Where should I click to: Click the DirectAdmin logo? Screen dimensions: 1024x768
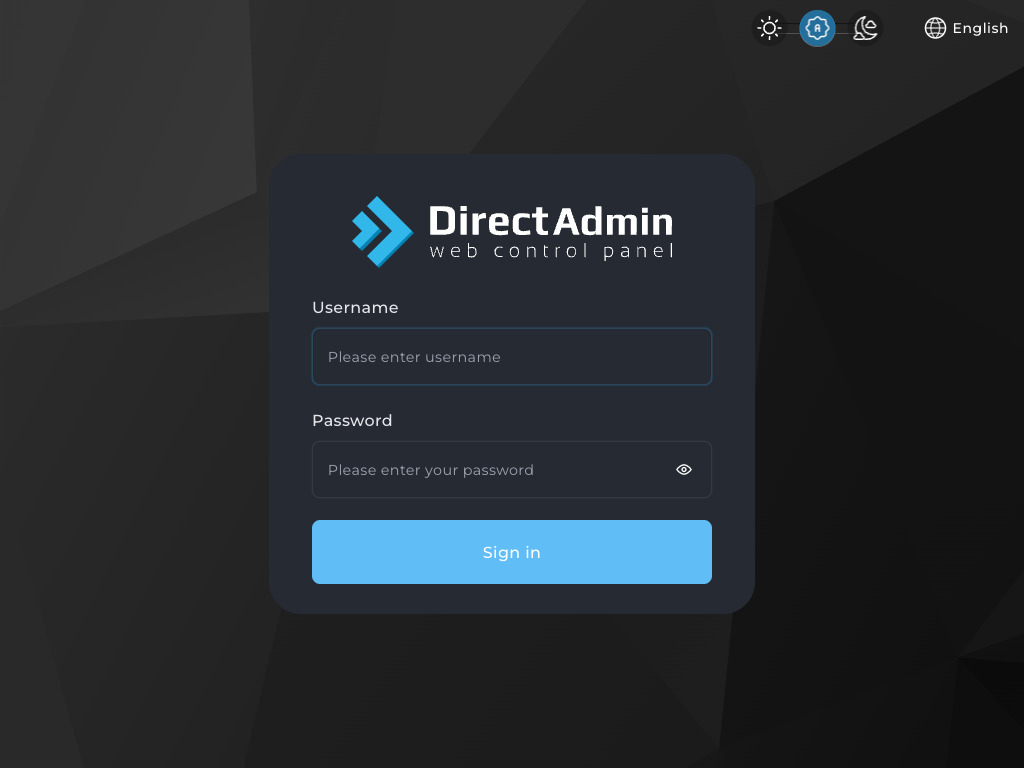[x=512, y=231]
